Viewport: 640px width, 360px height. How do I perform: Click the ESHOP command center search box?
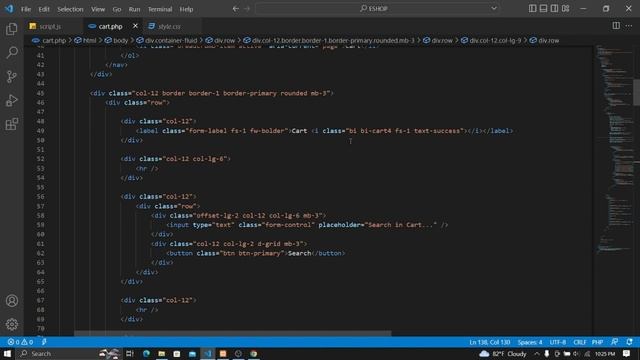coord(377,9)
